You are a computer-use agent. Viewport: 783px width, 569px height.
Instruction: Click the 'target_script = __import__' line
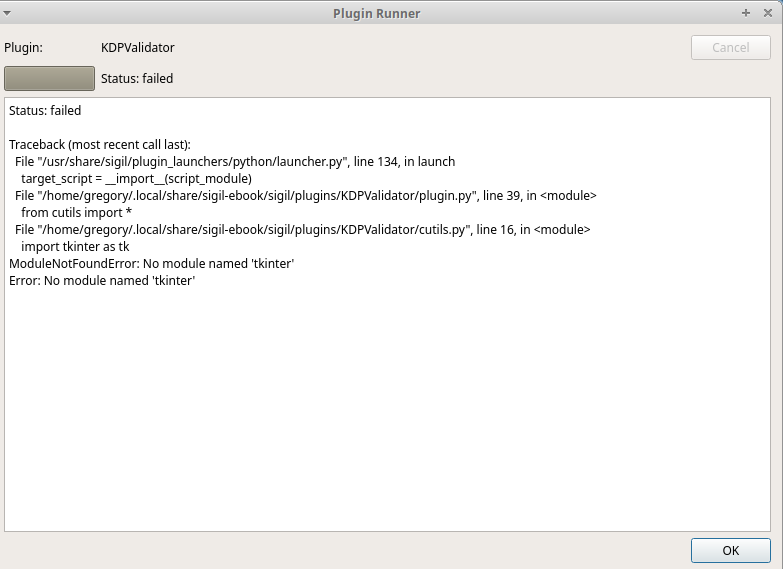pyautogui.click(x=136, y=178)
